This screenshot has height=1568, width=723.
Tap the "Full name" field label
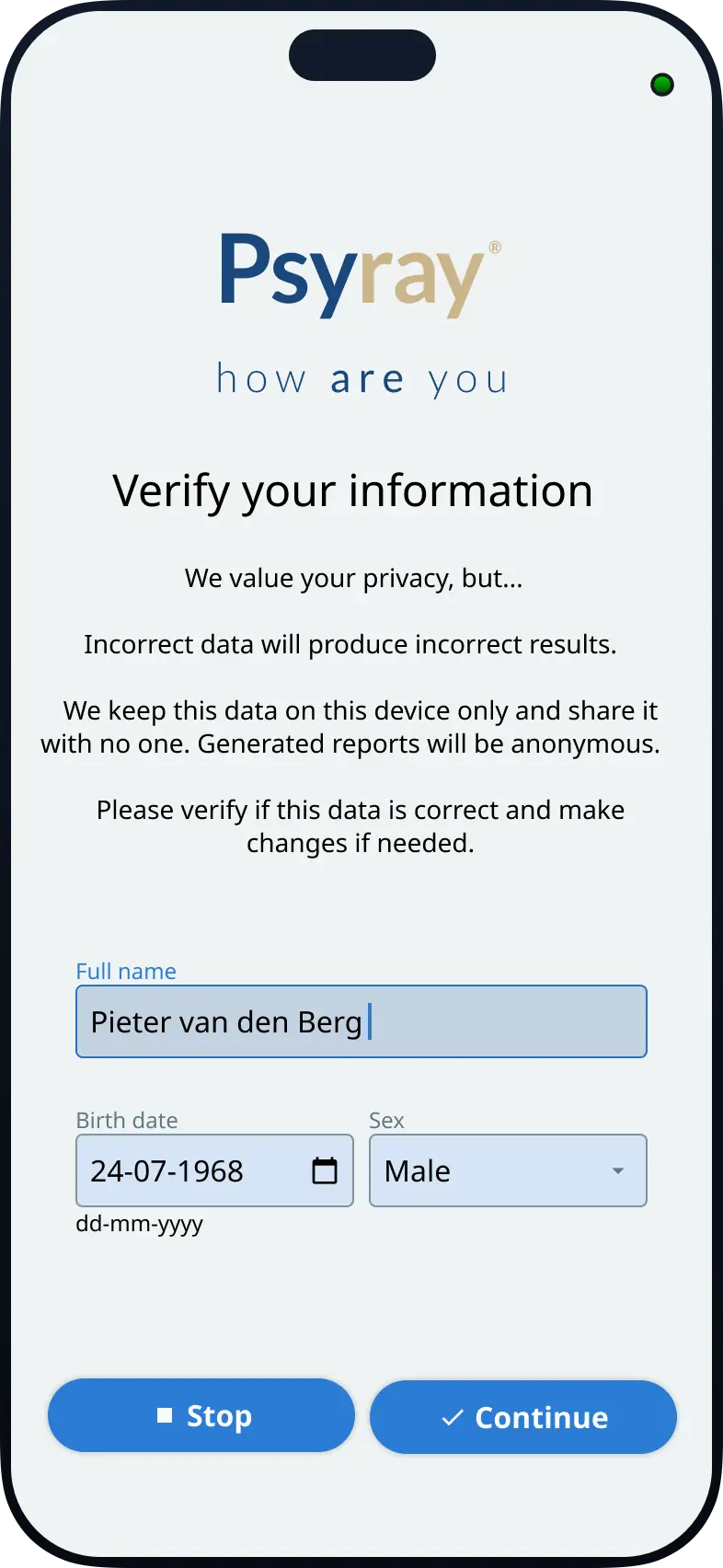point(126,971)
